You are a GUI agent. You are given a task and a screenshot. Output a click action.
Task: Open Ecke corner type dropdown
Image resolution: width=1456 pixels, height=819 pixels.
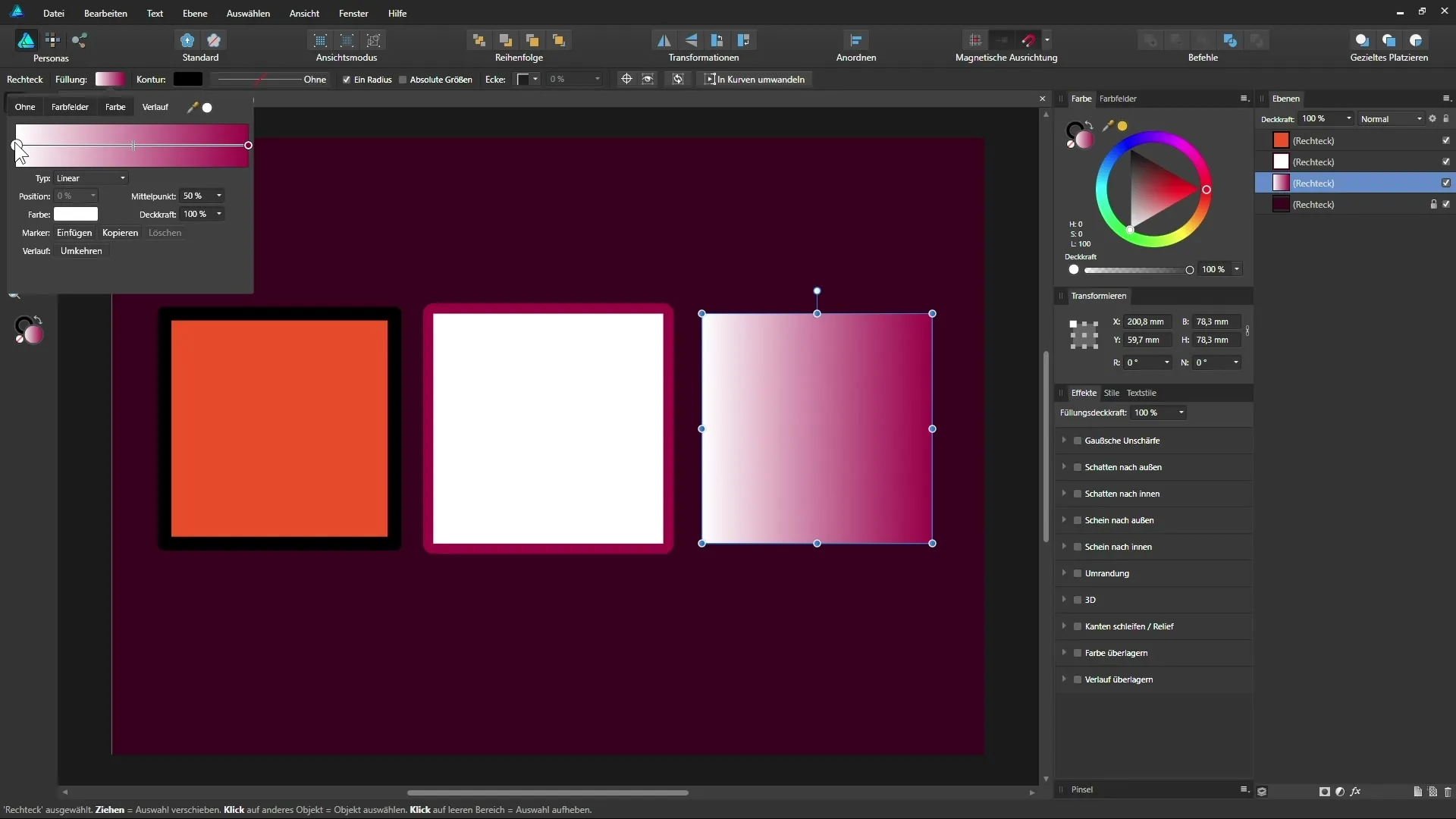coord(528,79)
